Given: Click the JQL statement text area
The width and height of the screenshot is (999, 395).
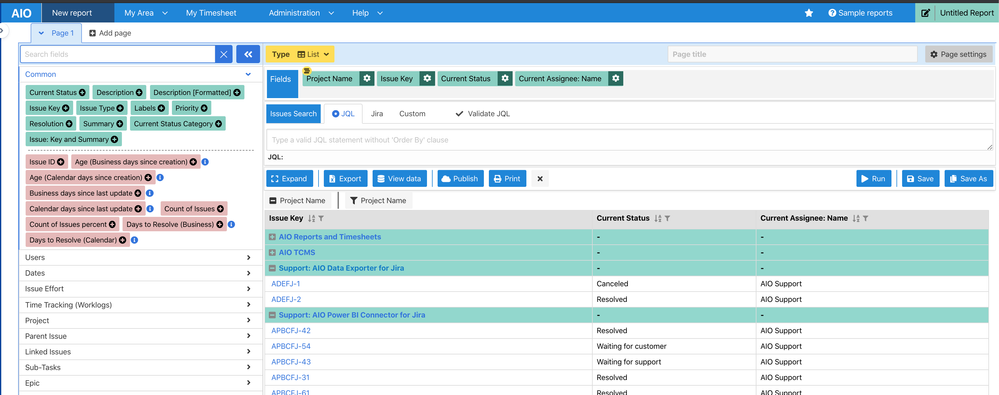Looking at the screenshot, I should 629,140.
